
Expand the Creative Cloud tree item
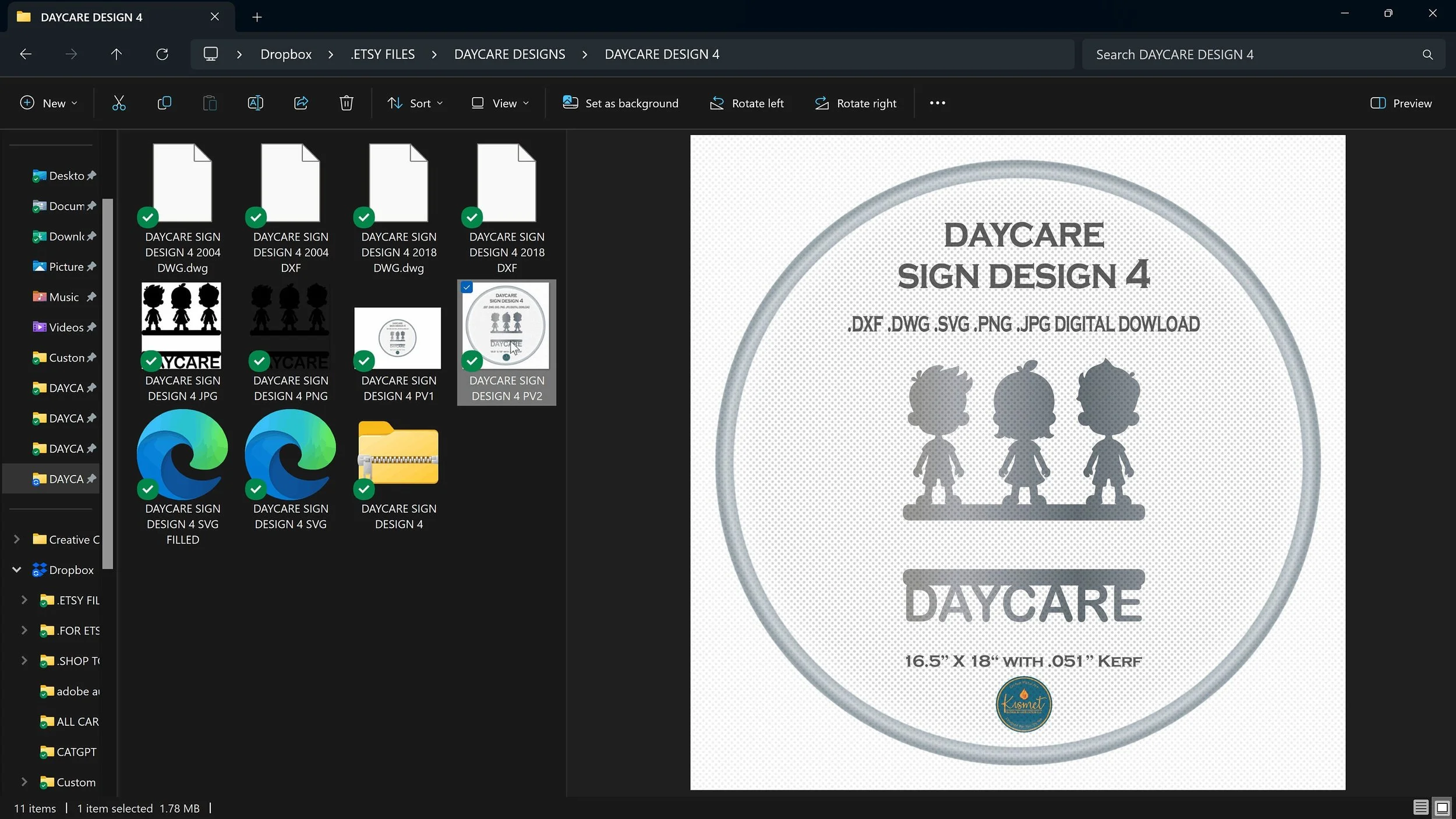point(17,540)
